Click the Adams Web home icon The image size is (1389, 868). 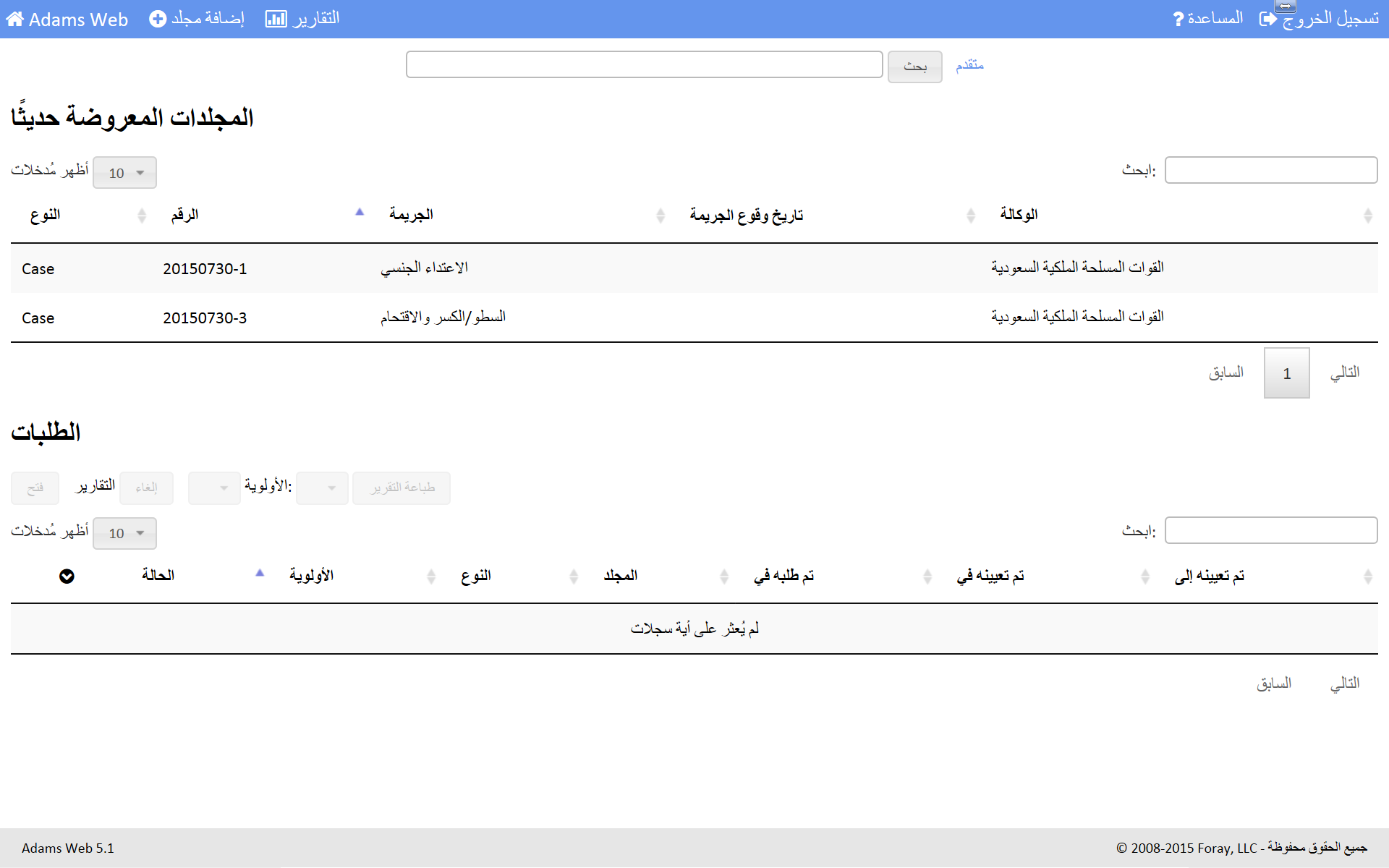(x=14, y=20)
